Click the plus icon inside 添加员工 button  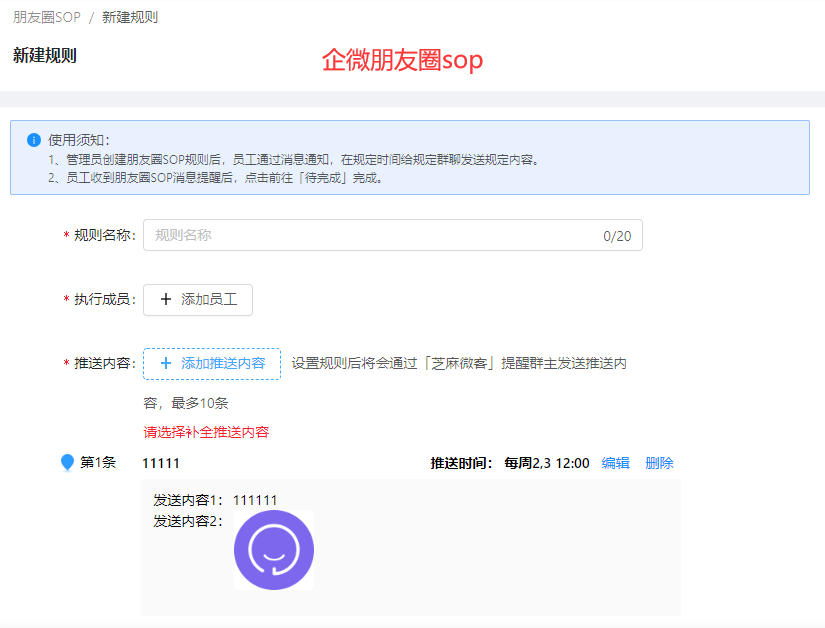point(166,299)
